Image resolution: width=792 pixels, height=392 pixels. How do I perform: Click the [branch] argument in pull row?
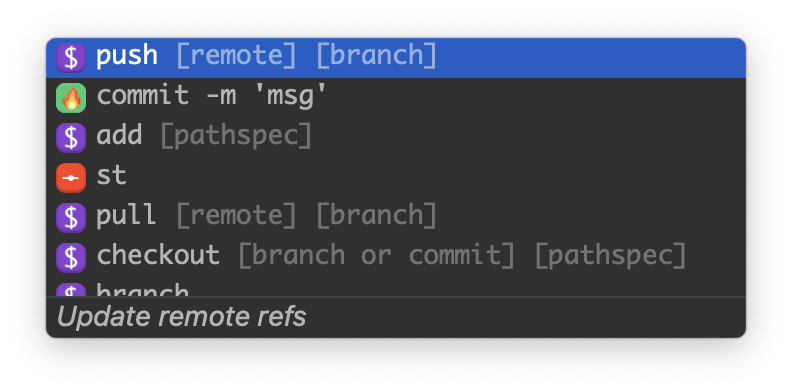[376, 216]
